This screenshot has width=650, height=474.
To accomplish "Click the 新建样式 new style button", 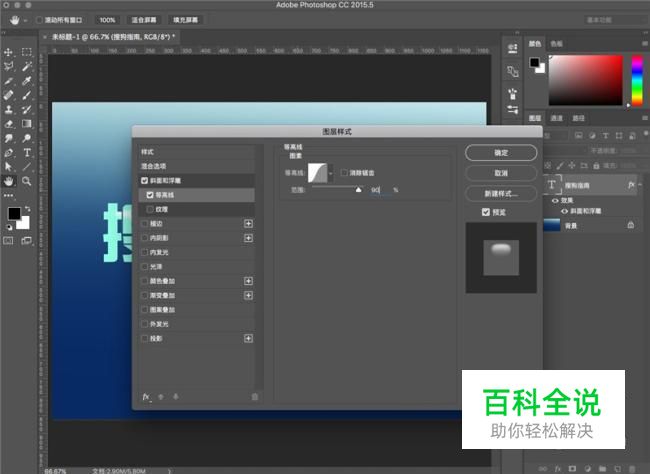I will point(501,194).
